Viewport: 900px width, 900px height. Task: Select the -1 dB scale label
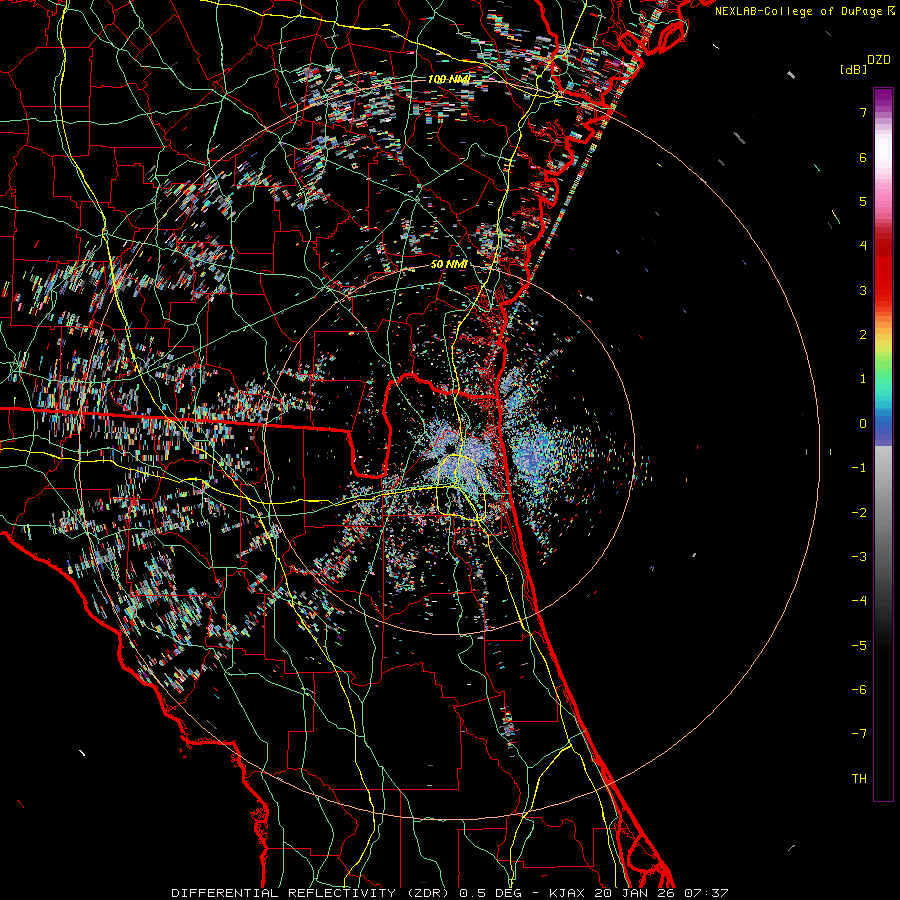(x=859, y=468)
